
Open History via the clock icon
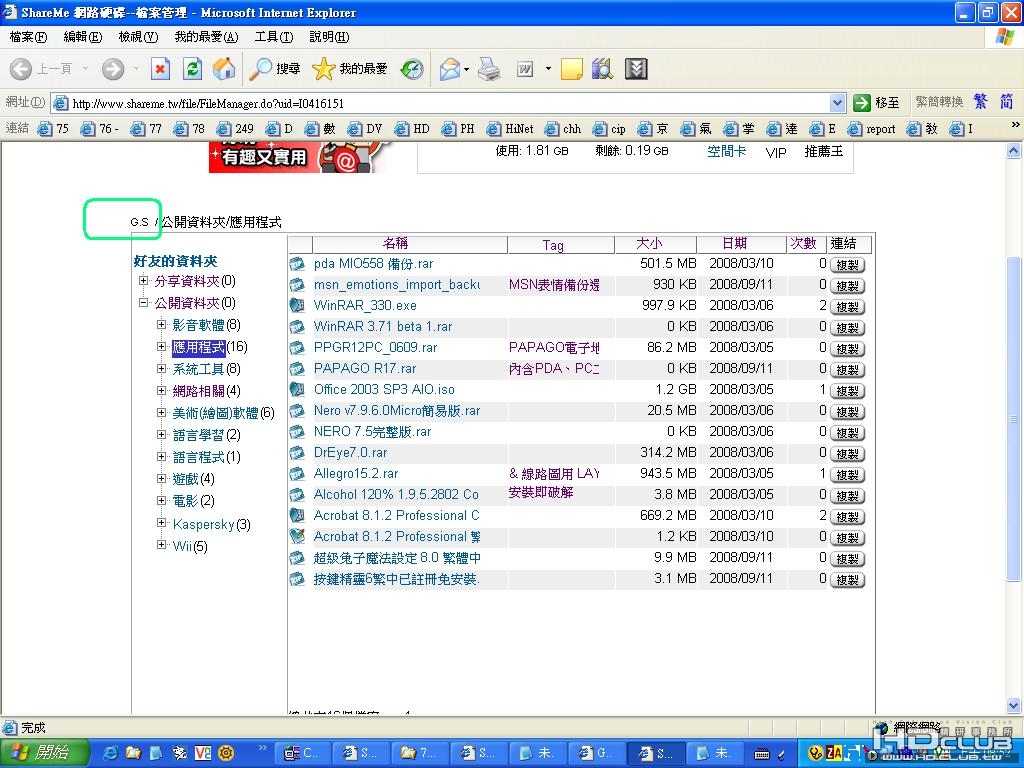[412, 69]
